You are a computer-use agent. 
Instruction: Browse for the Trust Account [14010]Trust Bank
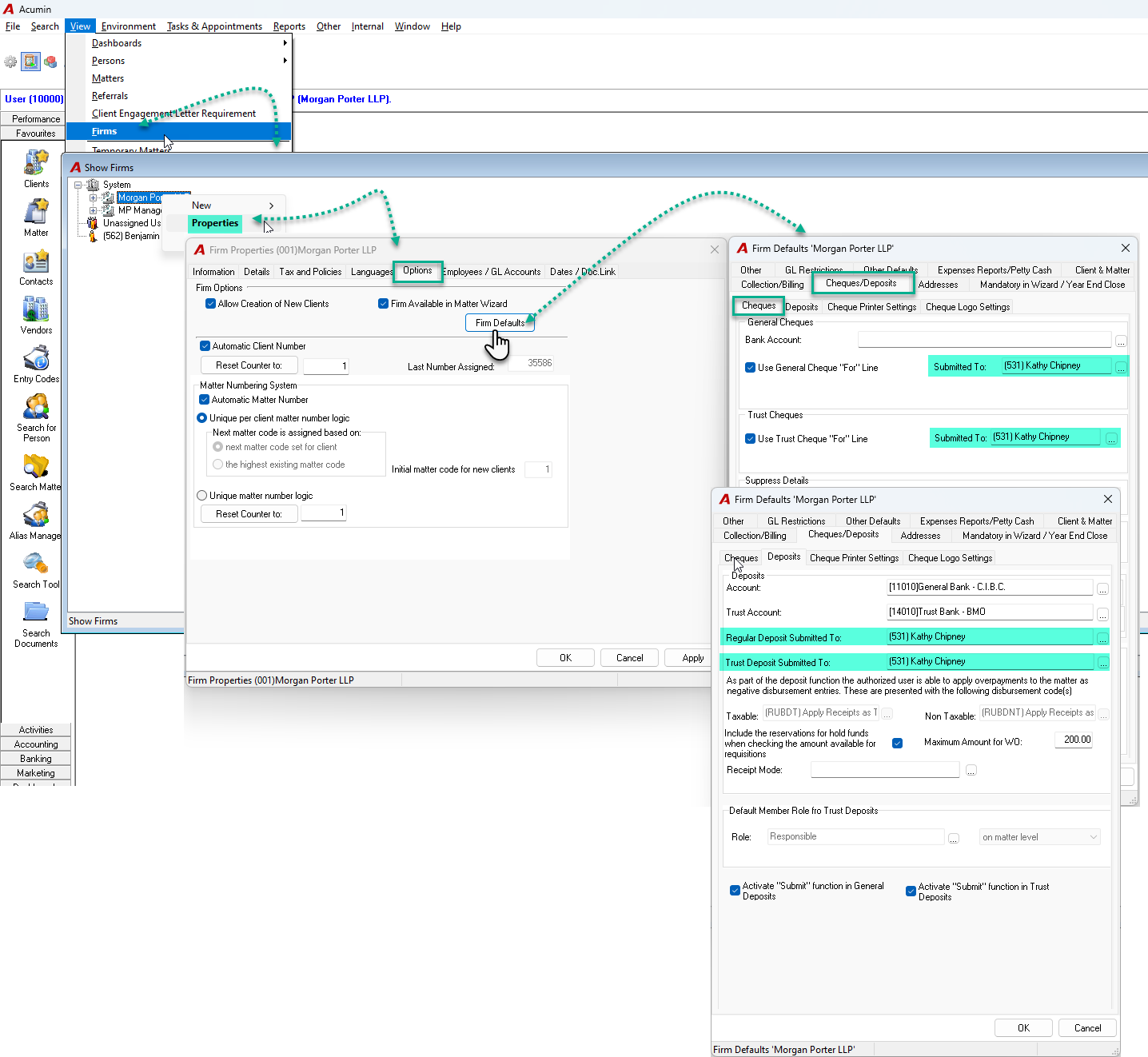[x=1103, y=614]
